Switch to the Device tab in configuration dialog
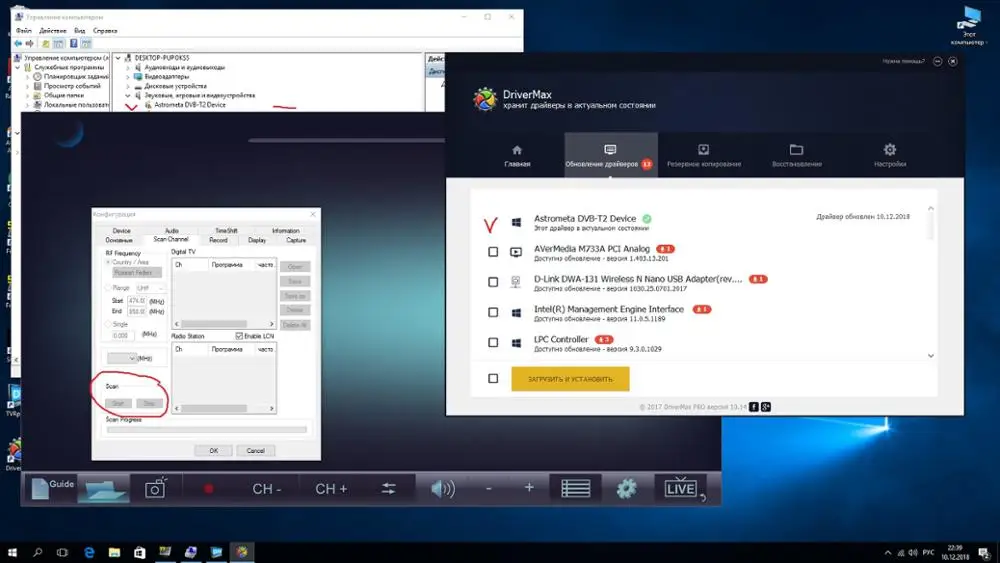This screenshot has width=1000, height=563. (121, 231)
